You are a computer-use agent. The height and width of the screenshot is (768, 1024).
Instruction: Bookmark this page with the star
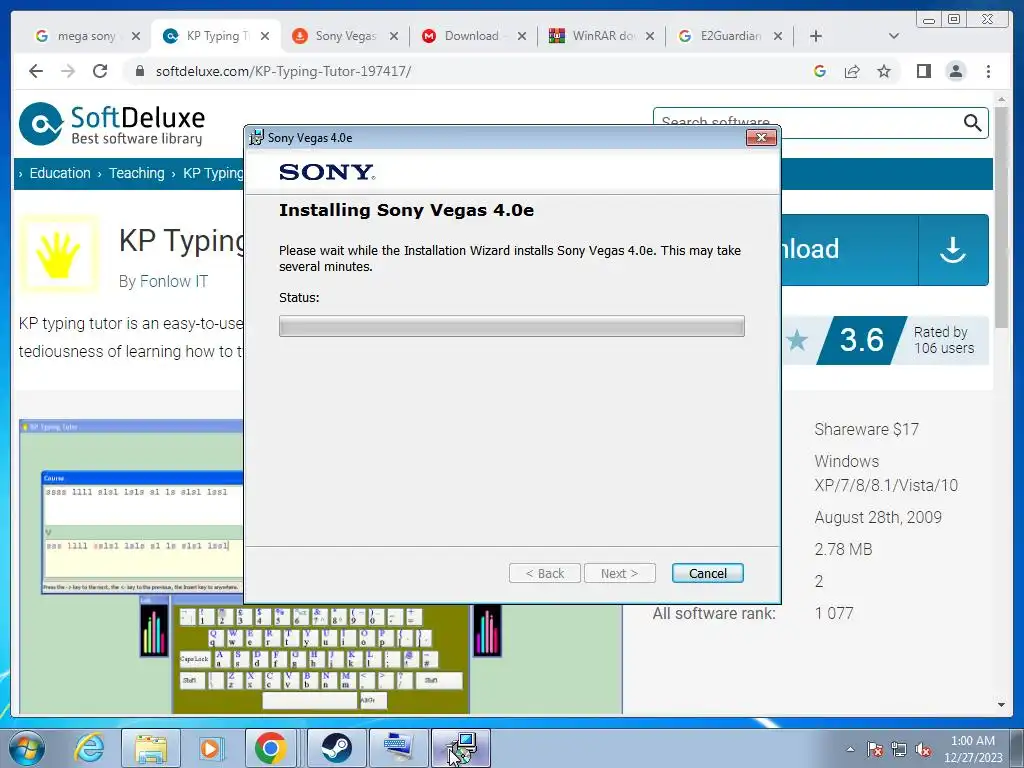[x=884, y=71]
